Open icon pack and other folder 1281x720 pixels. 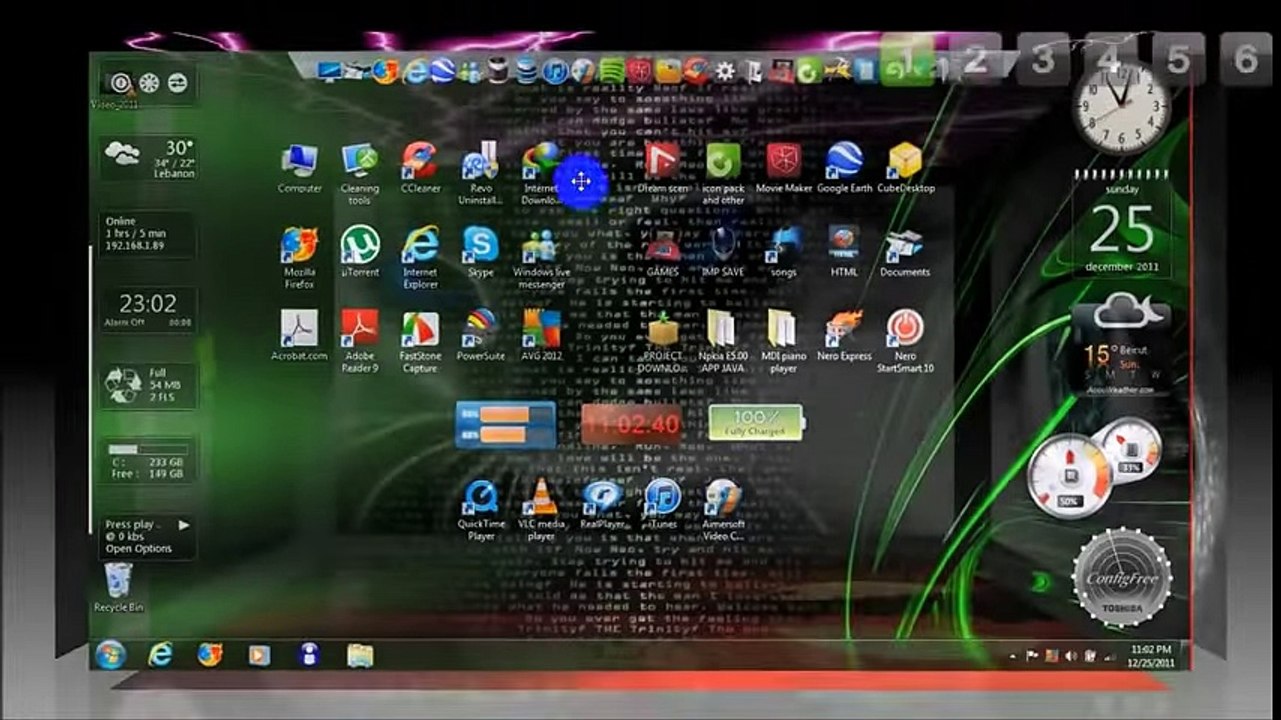(723, 173)
